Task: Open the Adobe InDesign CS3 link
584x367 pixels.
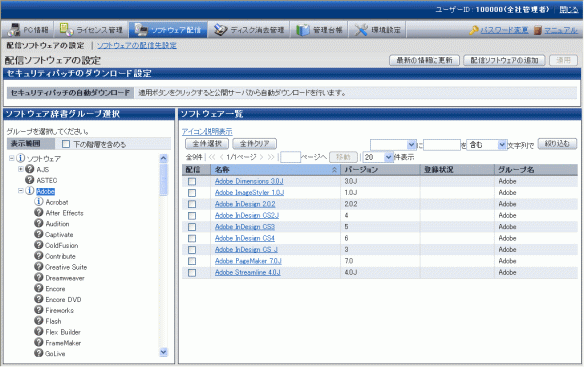Action: [x=245, y=227]
